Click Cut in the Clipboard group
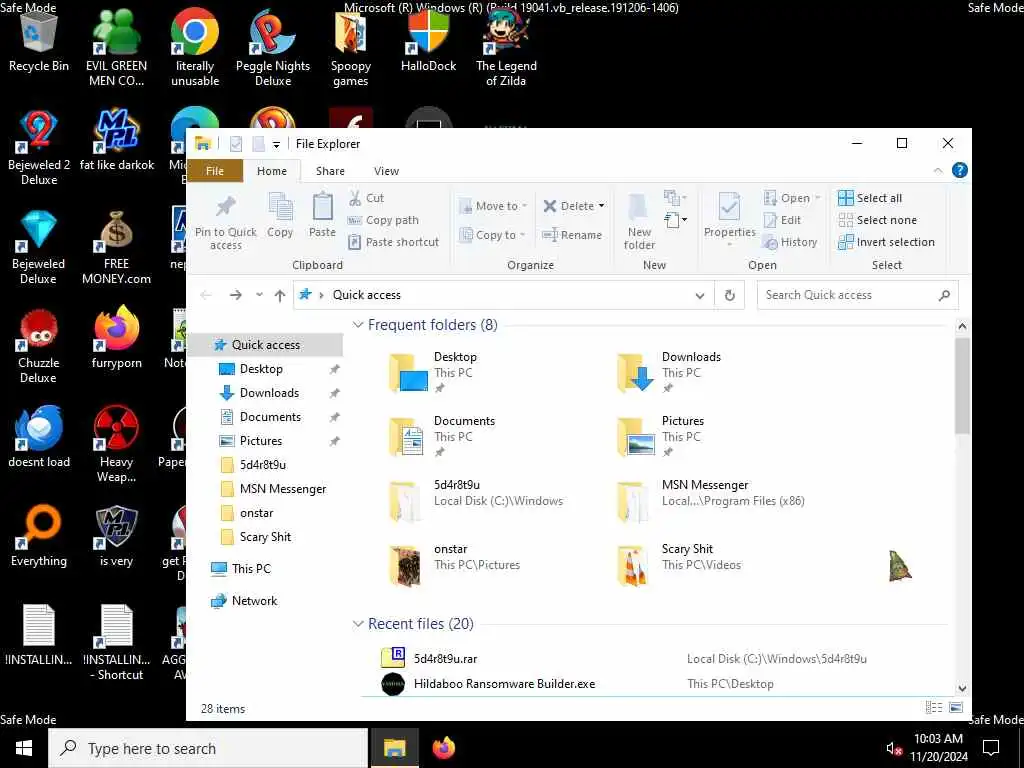The width and height of the screenshot is (1024, 768). pyautogui.click(x=367, y=198)
